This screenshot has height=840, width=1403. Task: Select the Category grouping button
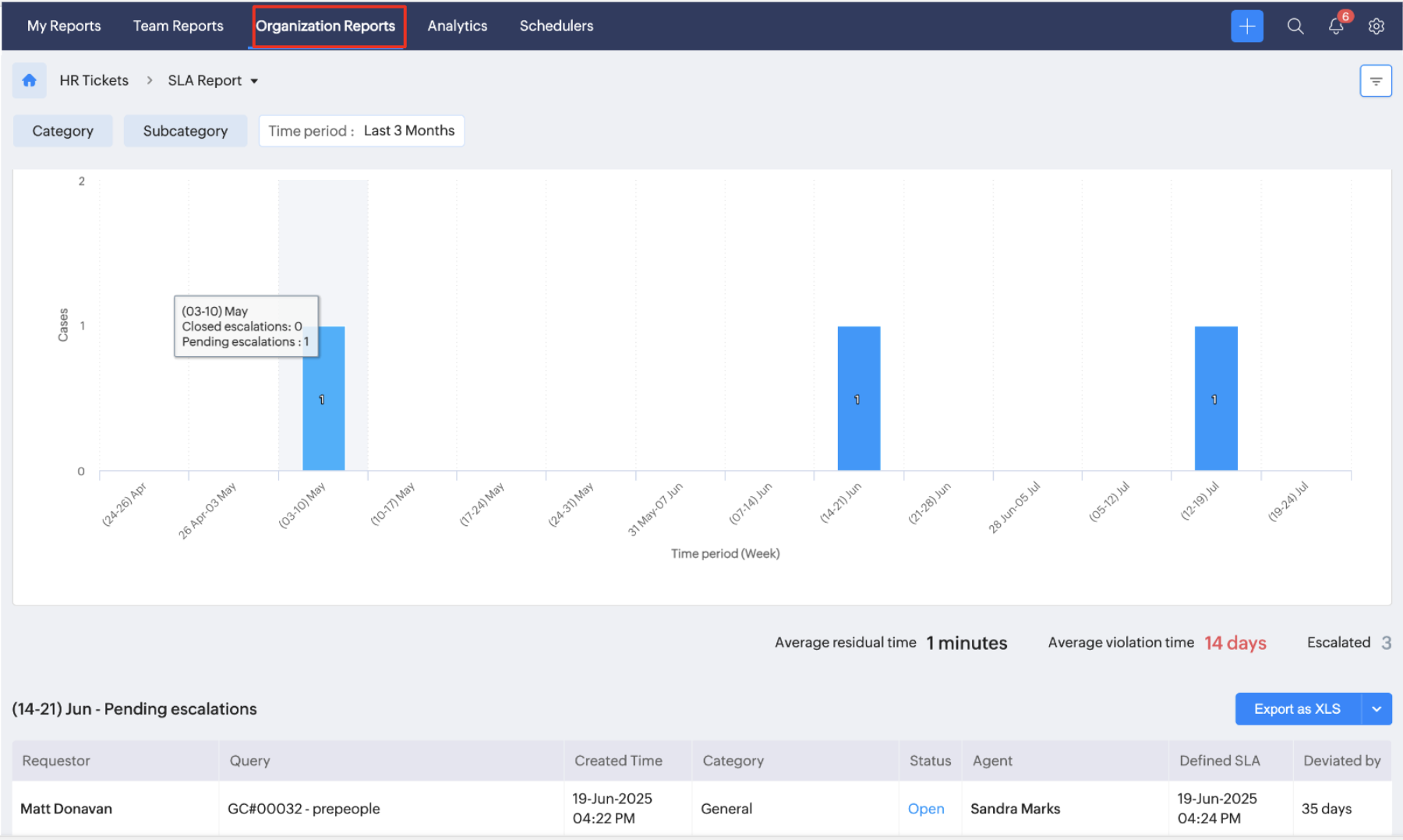[x=62, y=131]
